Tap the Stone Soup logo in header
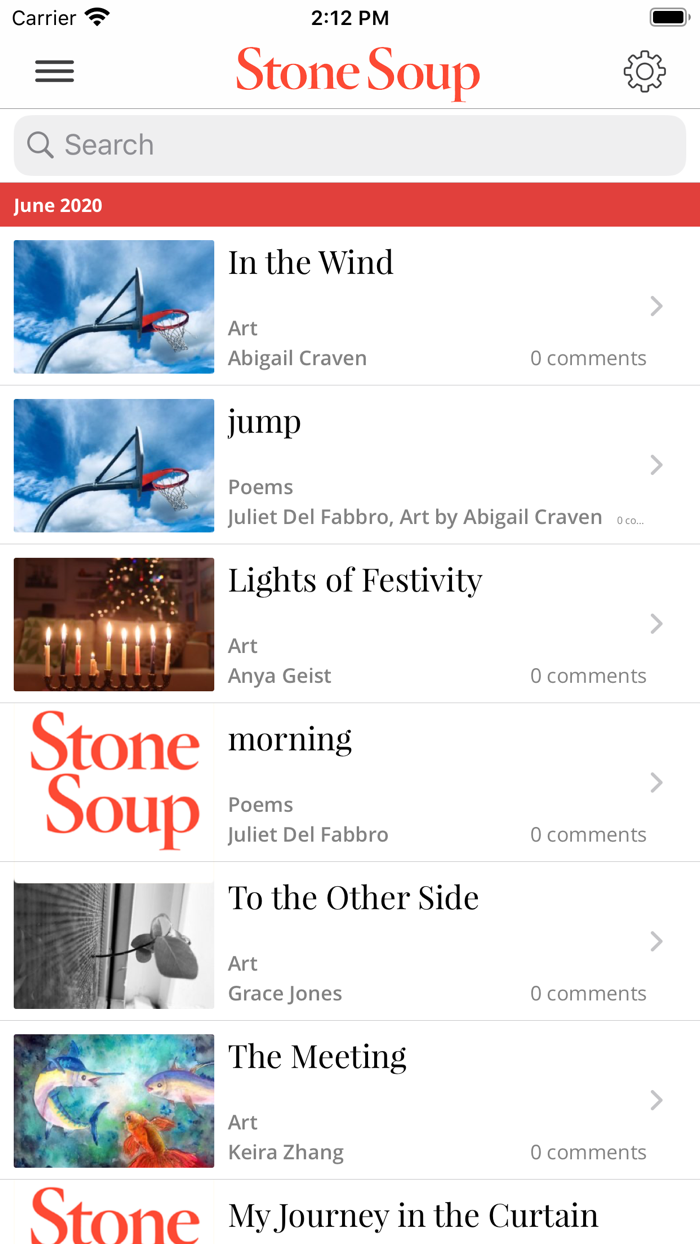The height and width of the screenshot is (1244, 700). click(x=357, y=71)
